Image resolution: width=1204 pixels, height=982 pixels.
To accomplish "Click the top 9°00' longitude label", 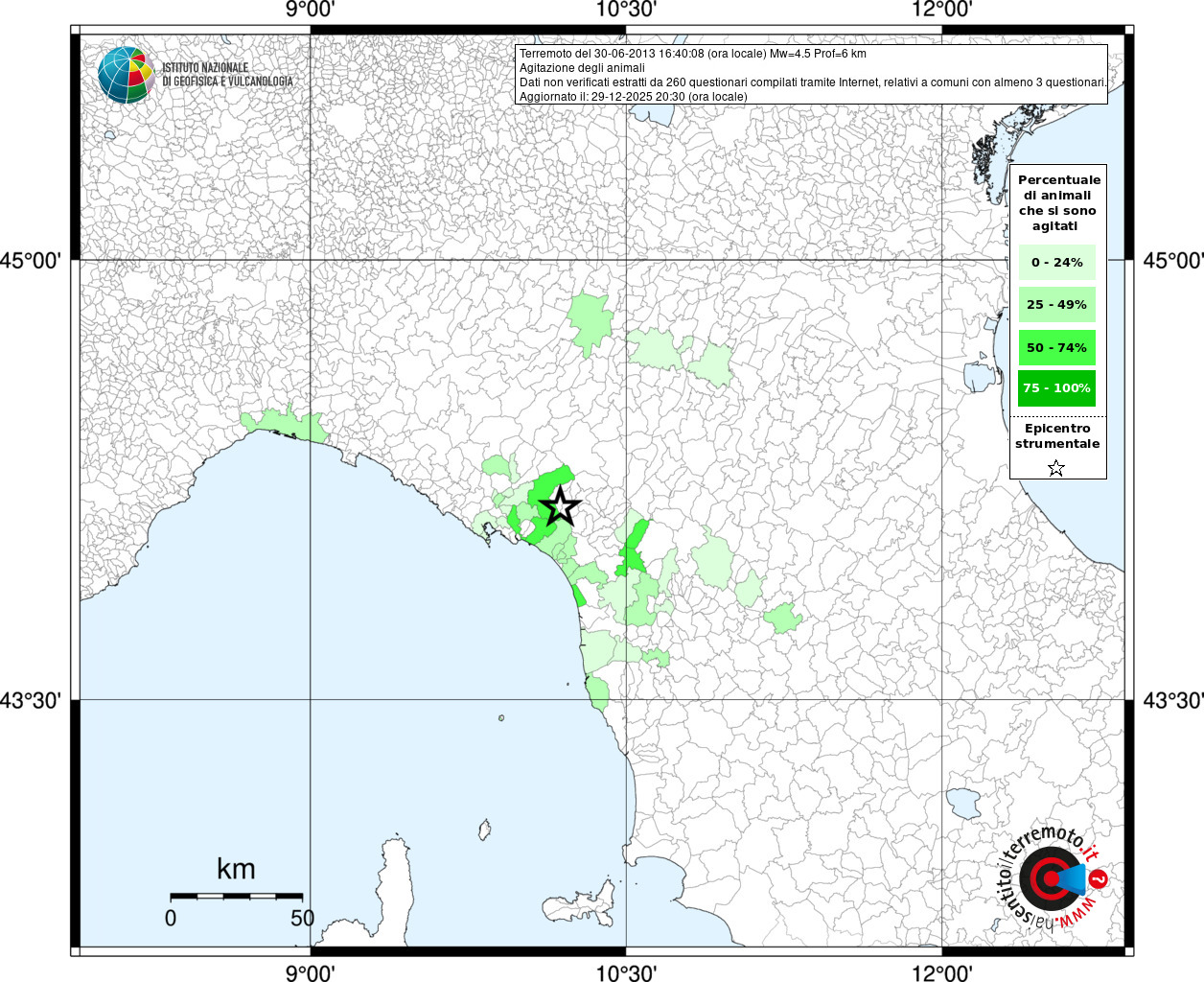I will point(310,10).
